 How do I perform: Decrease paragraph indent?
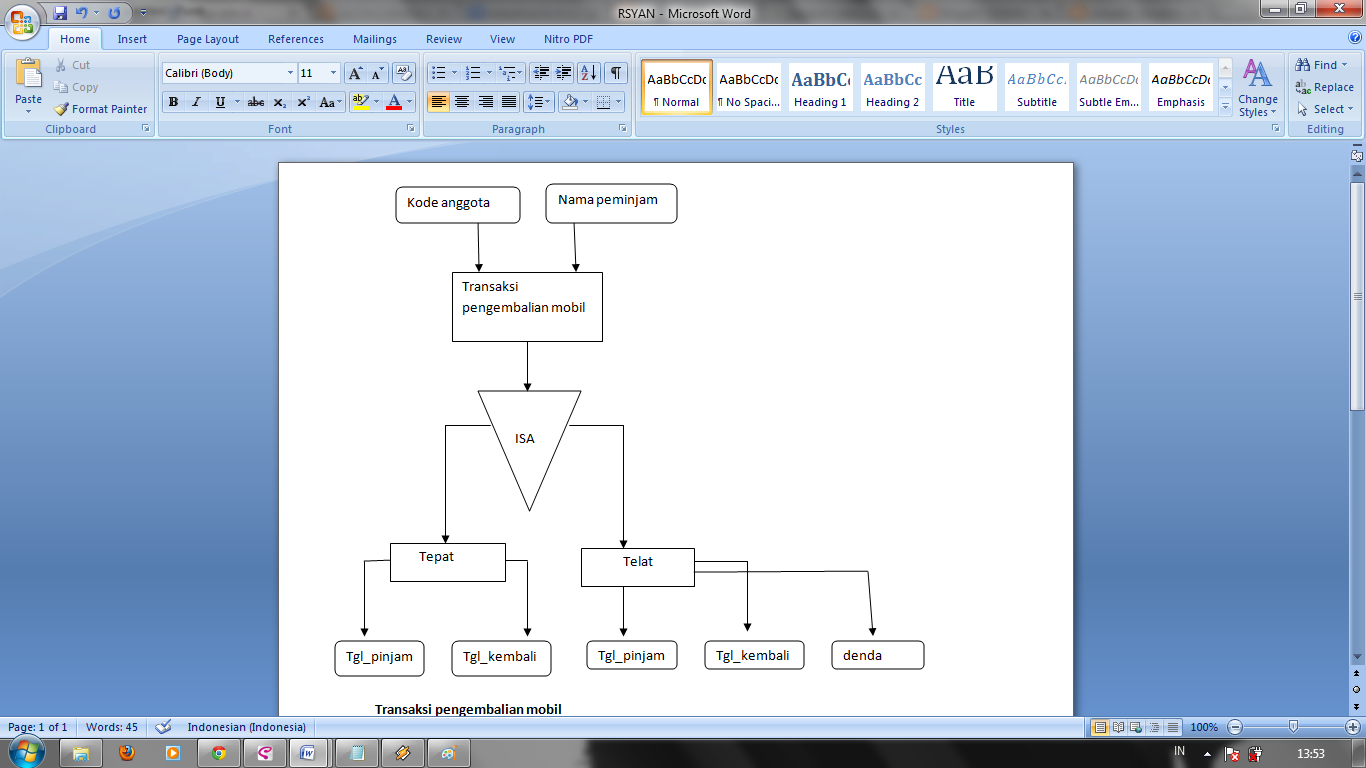[541, 73]
